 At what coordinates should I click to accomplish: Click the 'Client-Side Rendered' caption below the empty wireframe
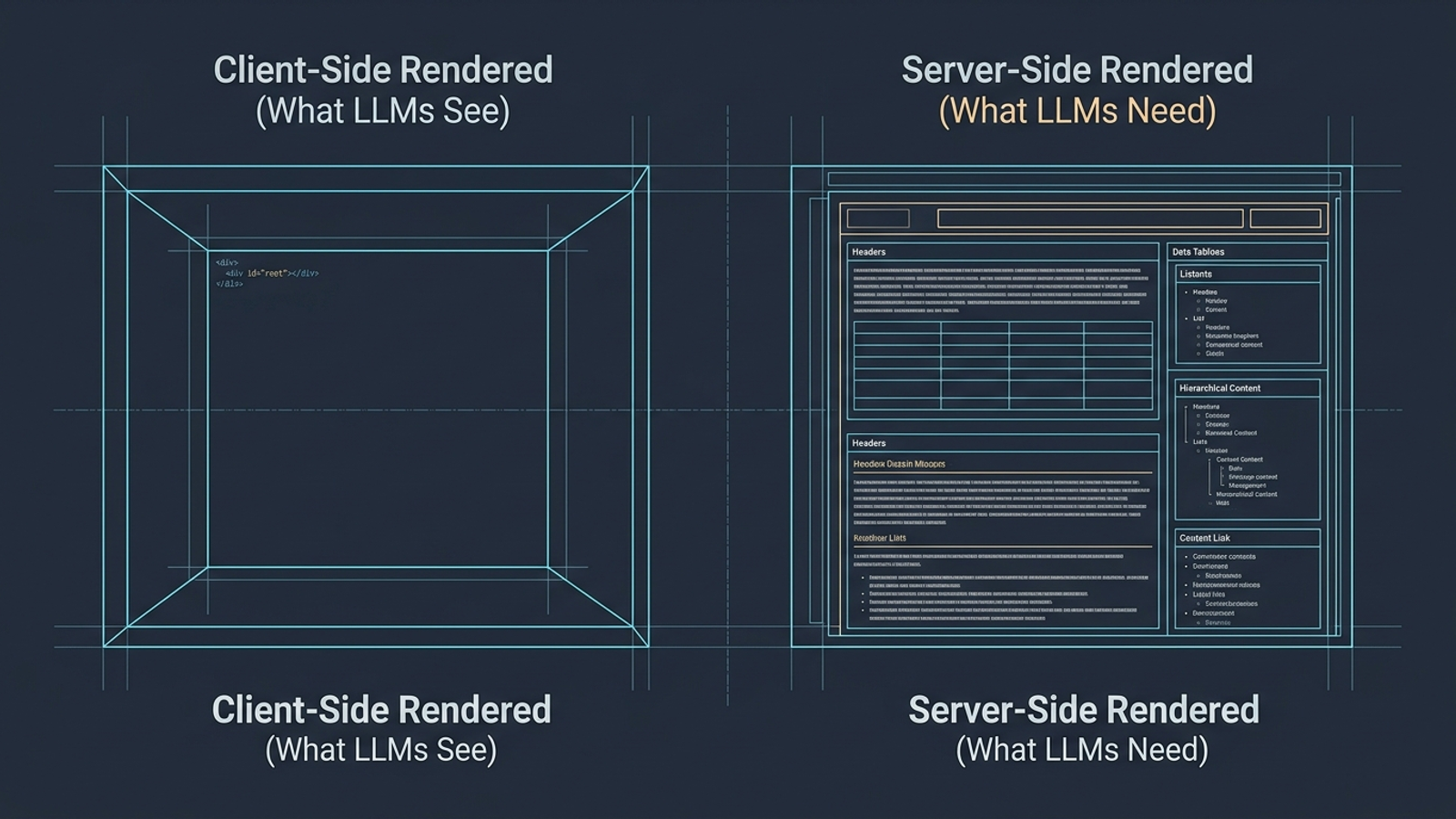click(x=381, y=710)
